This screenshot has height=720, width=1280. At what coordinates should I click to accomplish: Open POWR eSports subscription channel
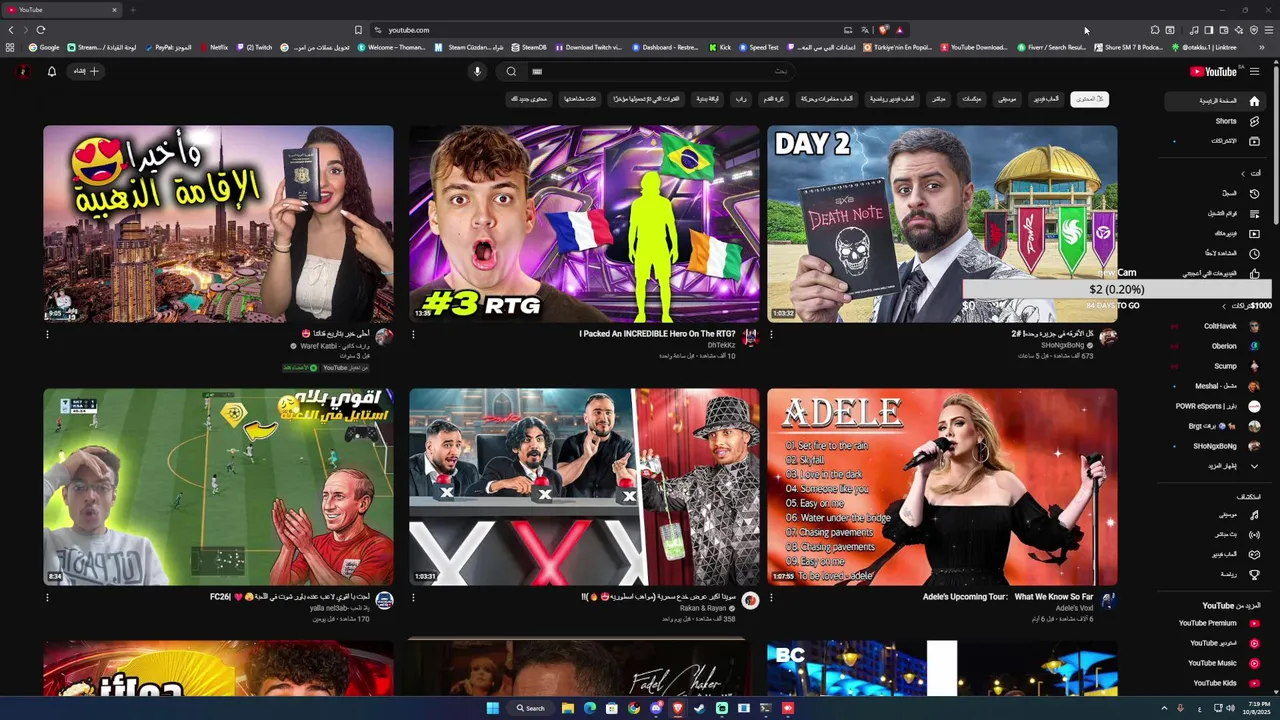(x=1215, y=406)
